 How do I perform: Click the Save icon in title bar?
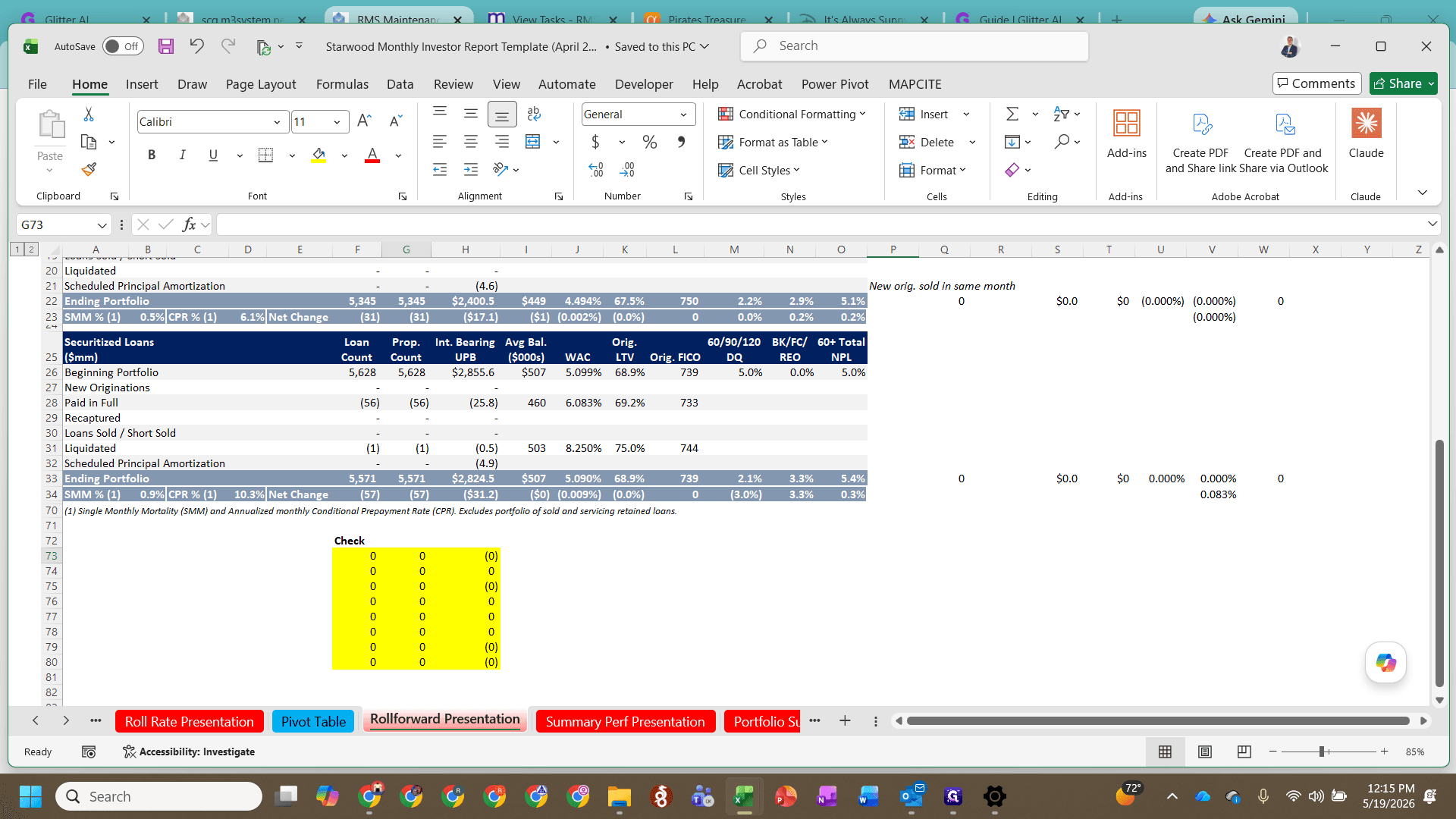click(165, 46)
